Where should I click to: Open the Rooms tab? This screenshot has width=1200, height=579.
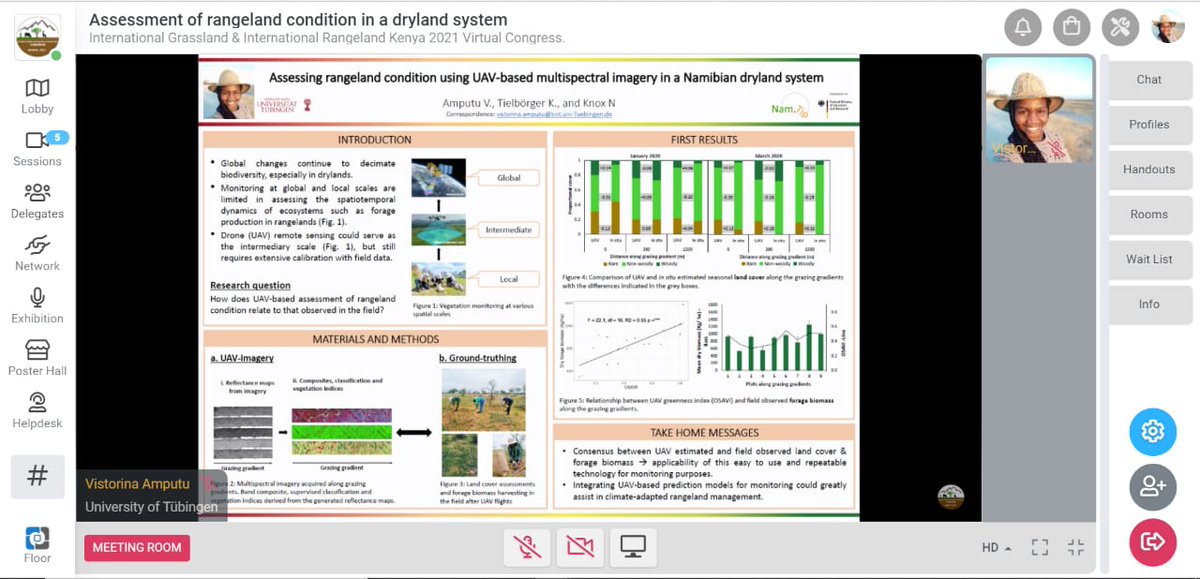1149,214
